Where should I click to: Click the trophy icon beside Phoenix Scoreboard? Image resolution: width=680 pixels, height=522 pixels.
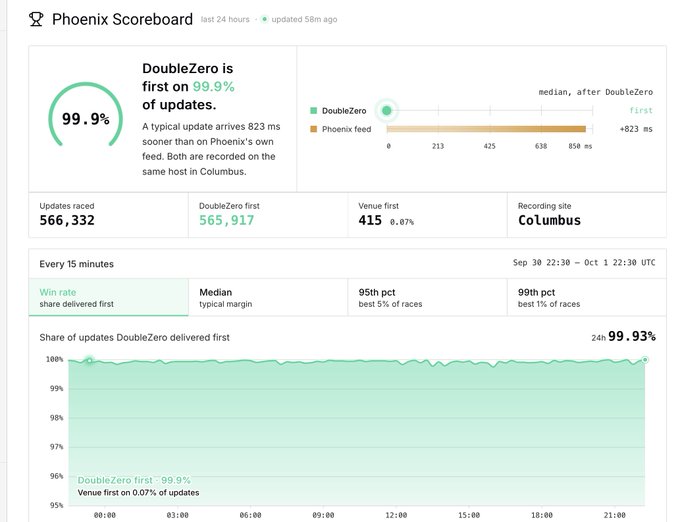(36, 19)
